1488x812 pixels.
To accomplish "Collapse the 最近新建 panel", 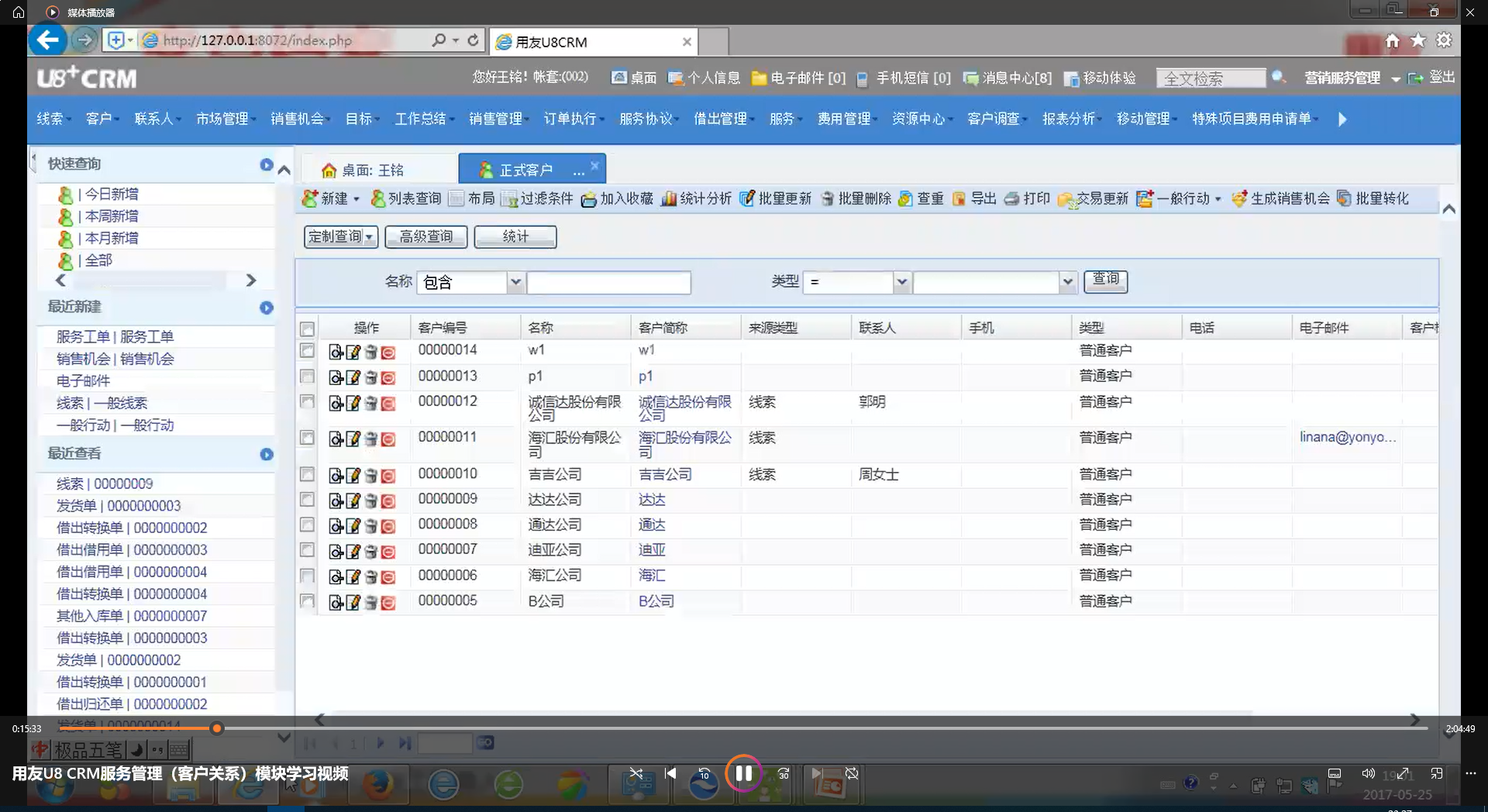I will pos(267,308).
